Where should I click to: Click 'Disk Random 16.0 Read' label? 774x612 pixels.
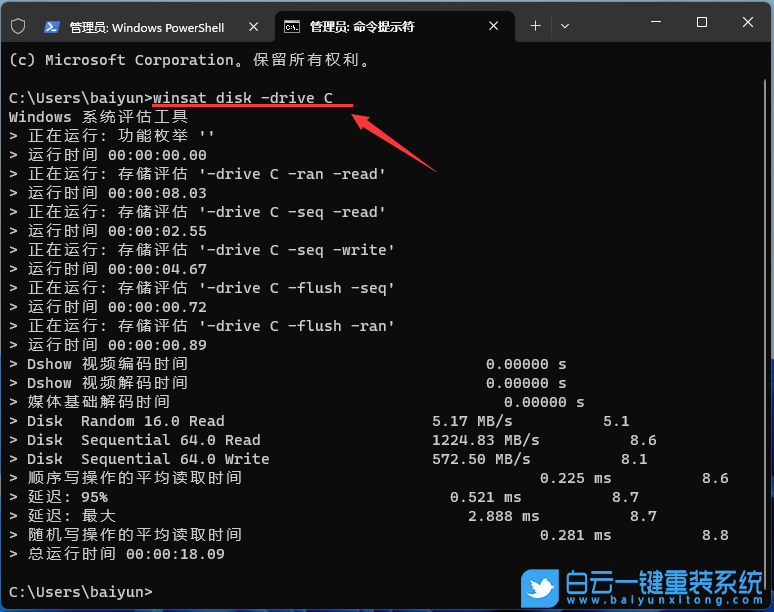pyautogui.click(x=125, y=421)
